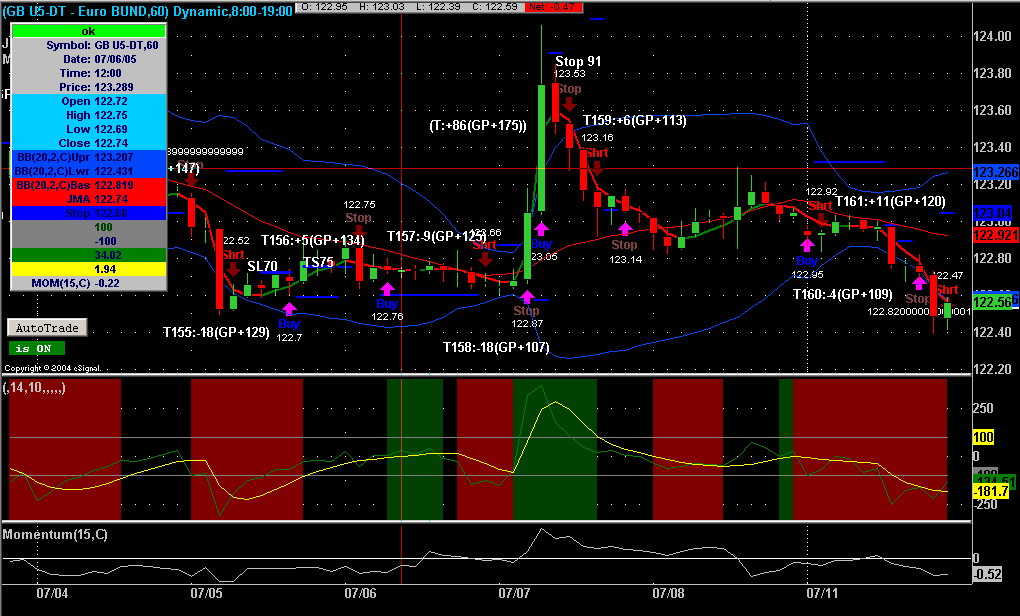The image size is (1020, 616).
Task: Click the dark red Stop arrow below 123.53
Action: pyautogui.click(x=569, y=104)
